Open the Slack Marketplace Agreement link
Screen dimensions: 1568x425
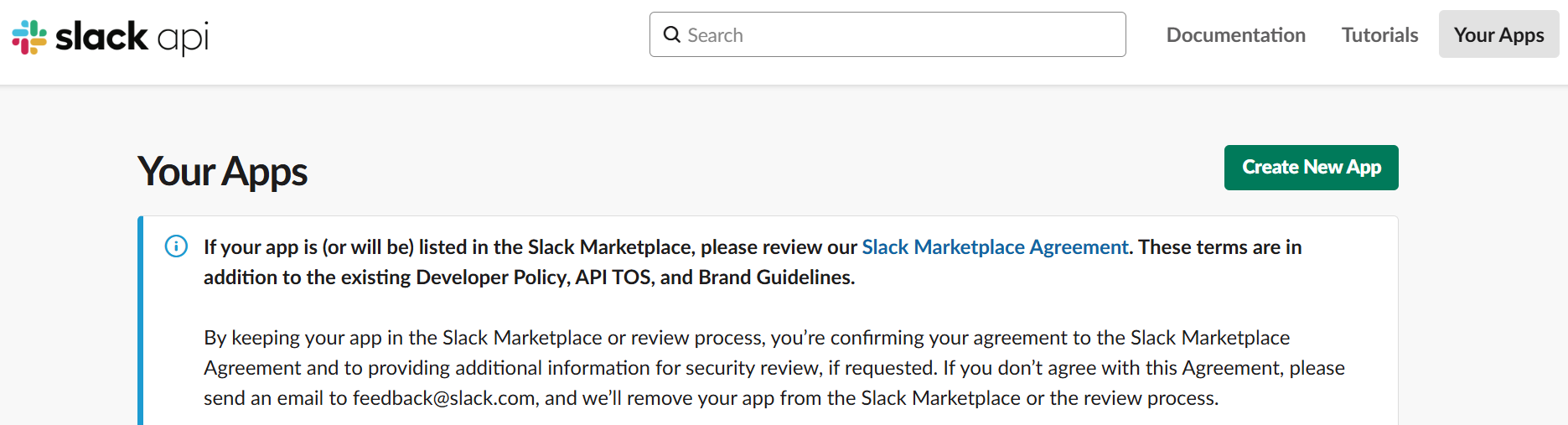995,247
